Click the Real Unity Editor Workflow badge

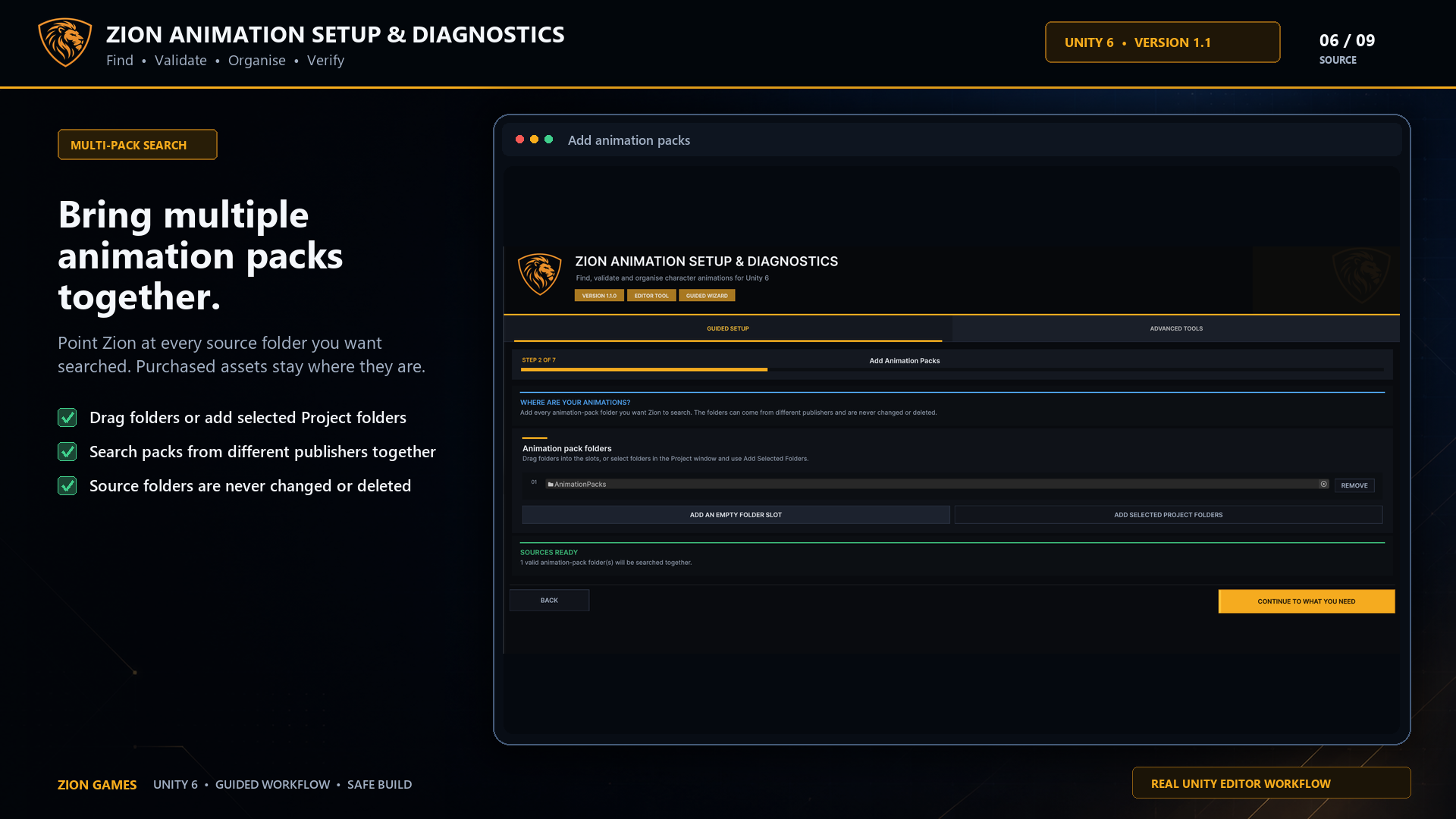click(x=1272, y=783)
